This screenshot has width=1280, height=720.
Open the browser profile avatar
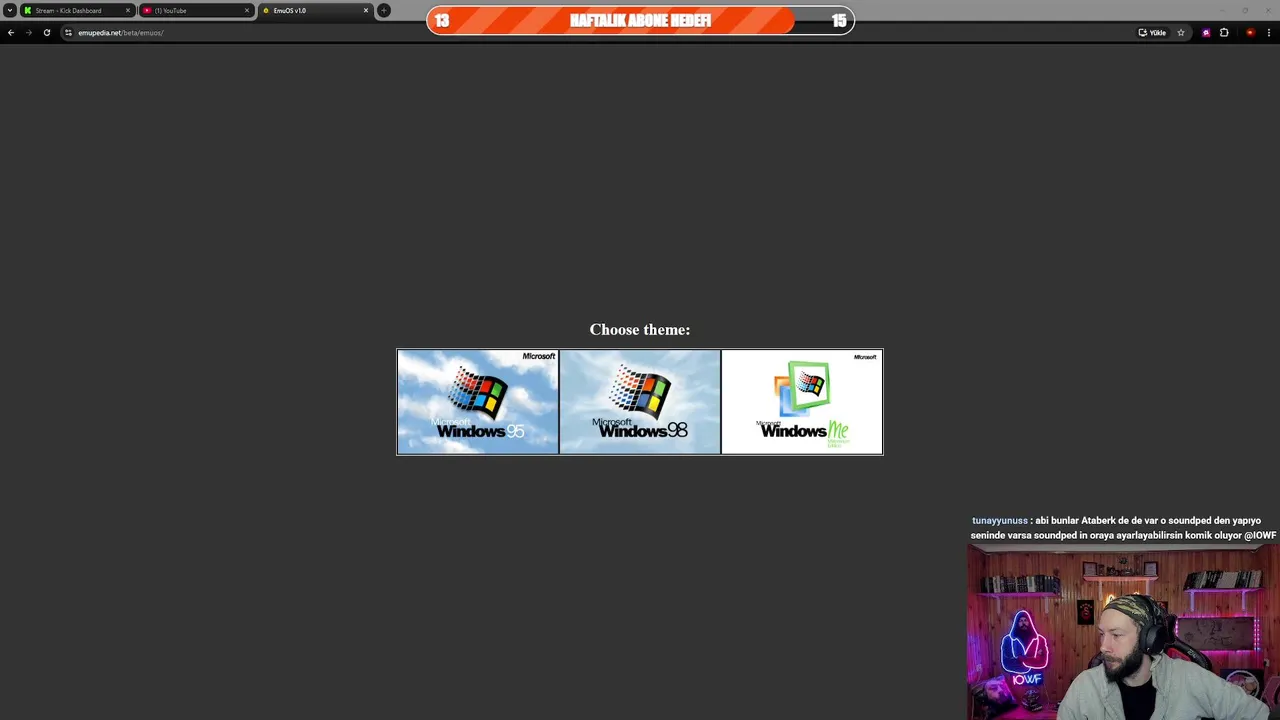pos(1250,33)
